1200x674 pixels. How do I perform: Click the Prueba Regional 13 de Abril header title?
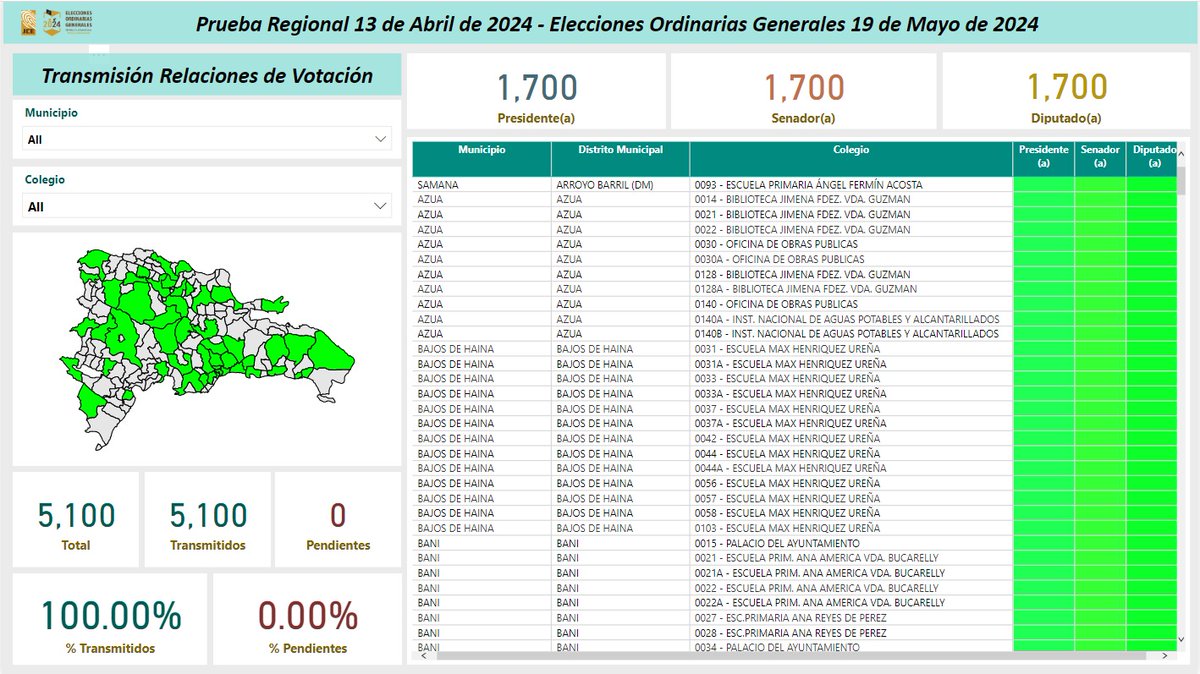[617, 24]
